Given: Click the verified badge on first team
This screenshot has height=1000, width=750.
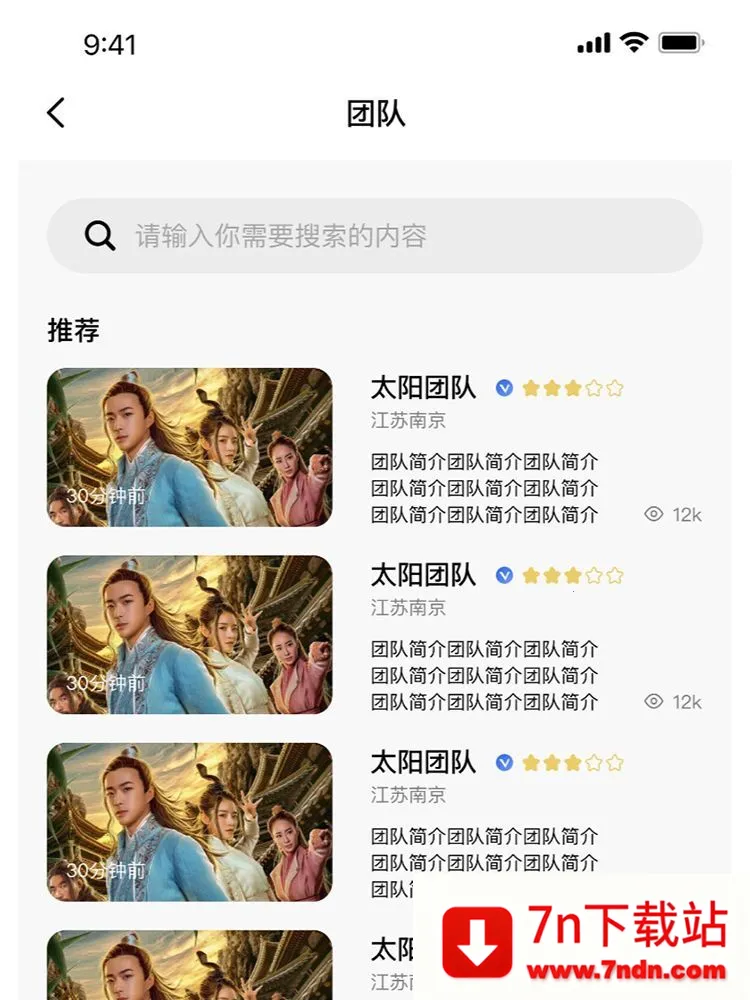Looking at the screenshot, I should (x=504, y=388).
